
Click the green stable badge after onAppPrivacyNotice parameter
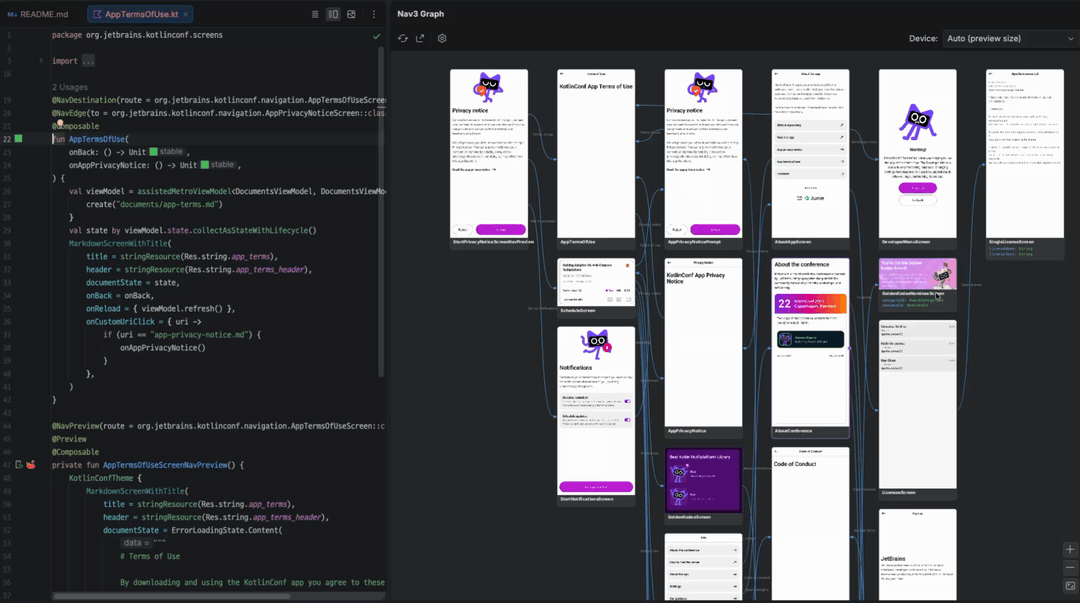pos(218,165)
